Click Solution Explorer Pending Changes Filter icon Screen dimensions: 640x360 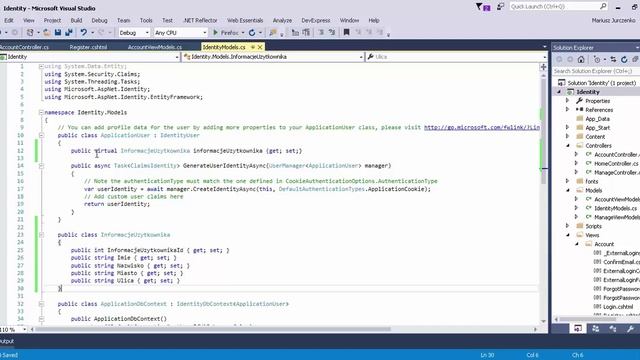597,60
